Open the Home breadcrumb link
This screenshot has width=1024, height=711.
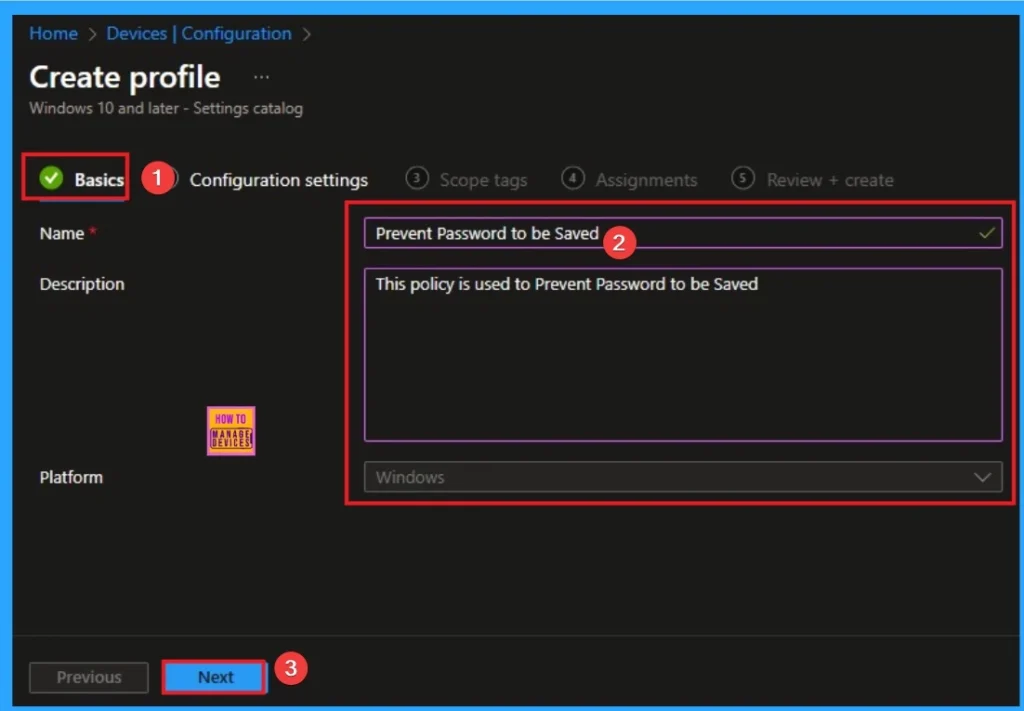53,33
